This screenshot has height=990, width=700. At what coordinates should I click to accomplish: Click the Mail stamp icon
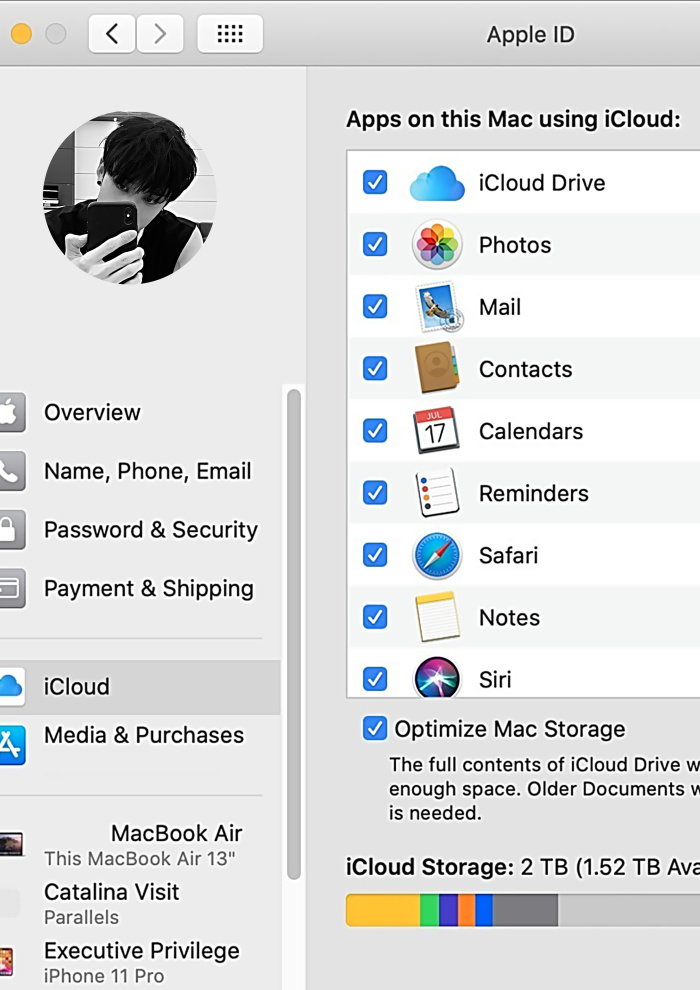[439, 307]
